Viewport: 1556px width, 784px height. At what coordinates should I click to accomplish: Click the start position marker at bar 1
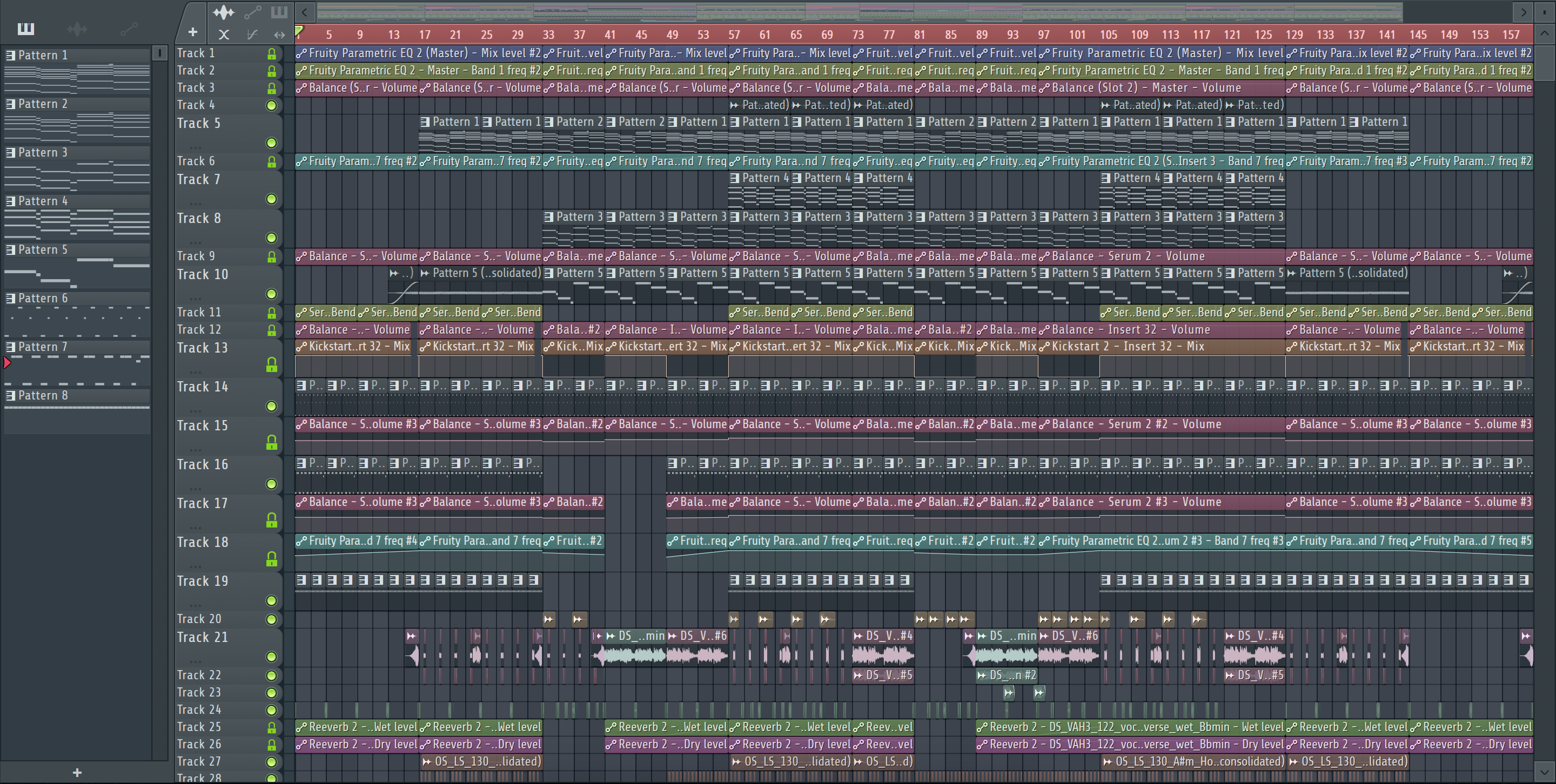click(x=299, y=30)
